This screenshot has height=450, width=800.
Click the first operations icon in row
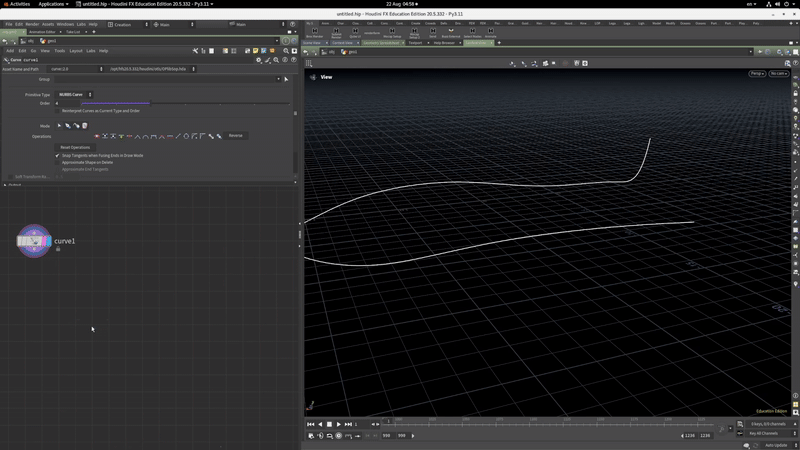pos(97,136)
